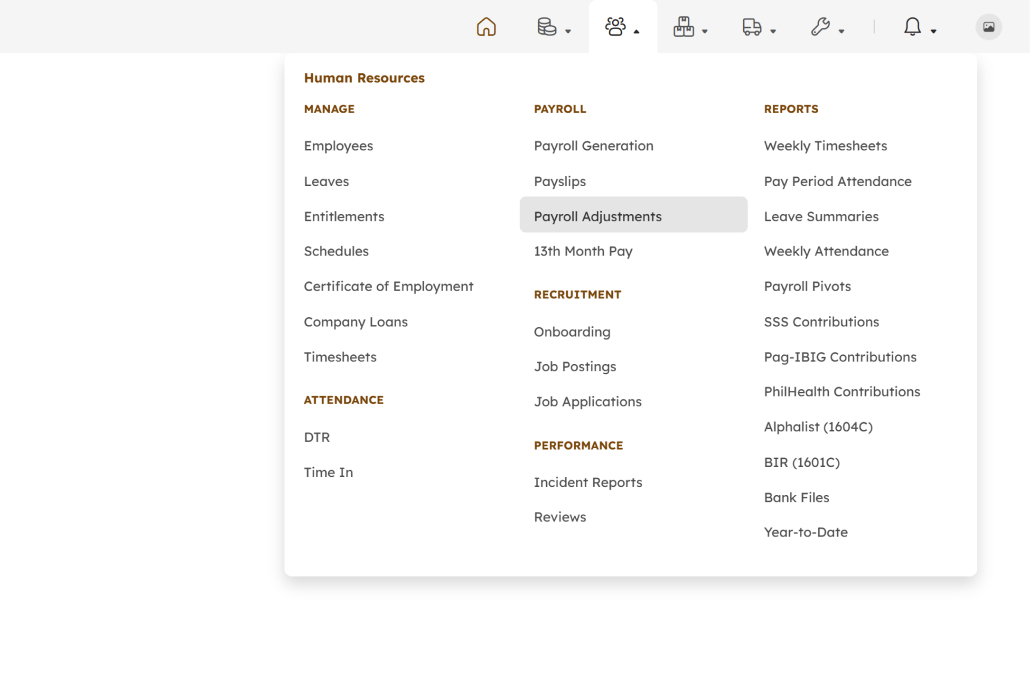Open Weekly Attendance report
This screenshot has width=1030, height=695.
click(x=826, y=251)
